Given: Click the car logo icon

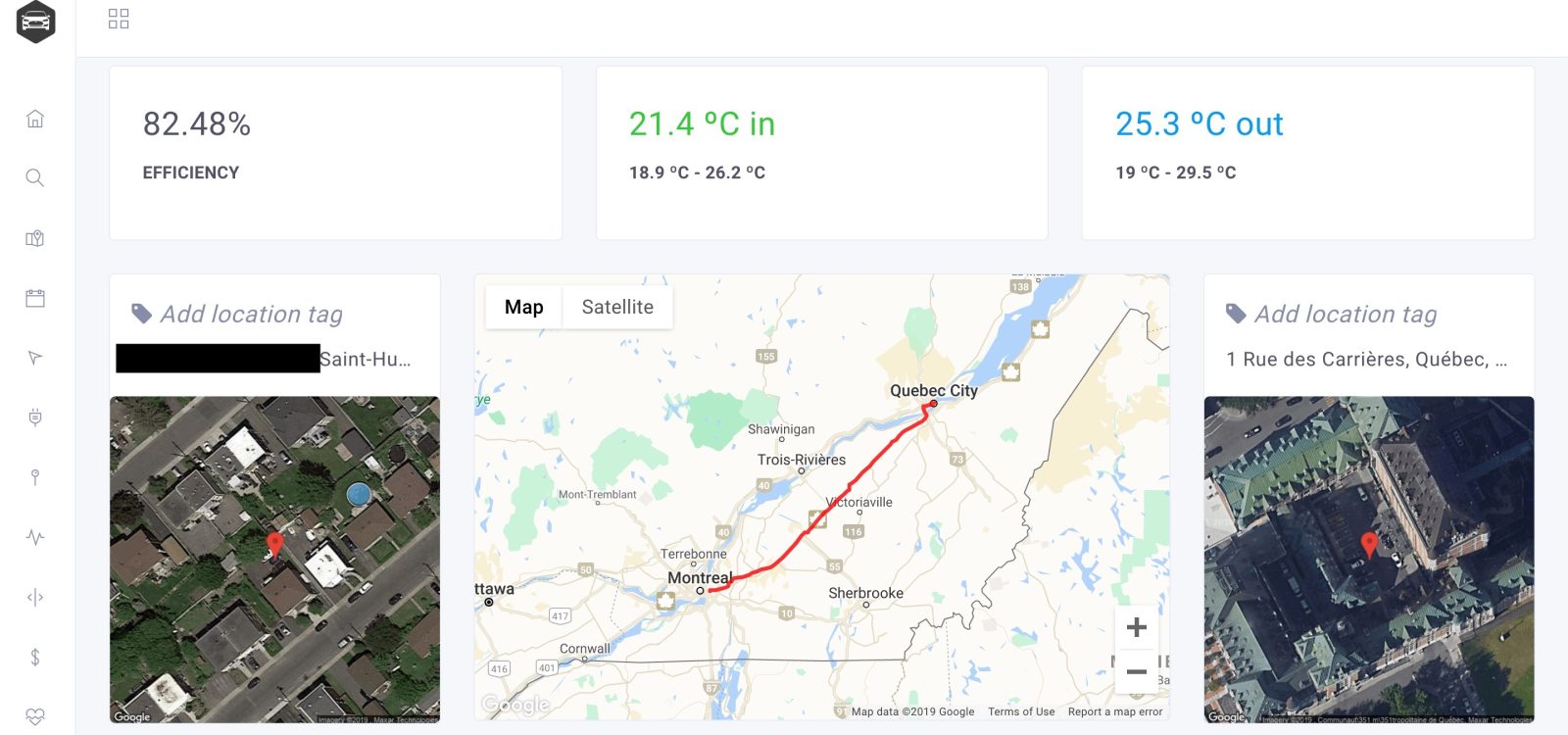Looking at the screenshot, I should 35,22.
